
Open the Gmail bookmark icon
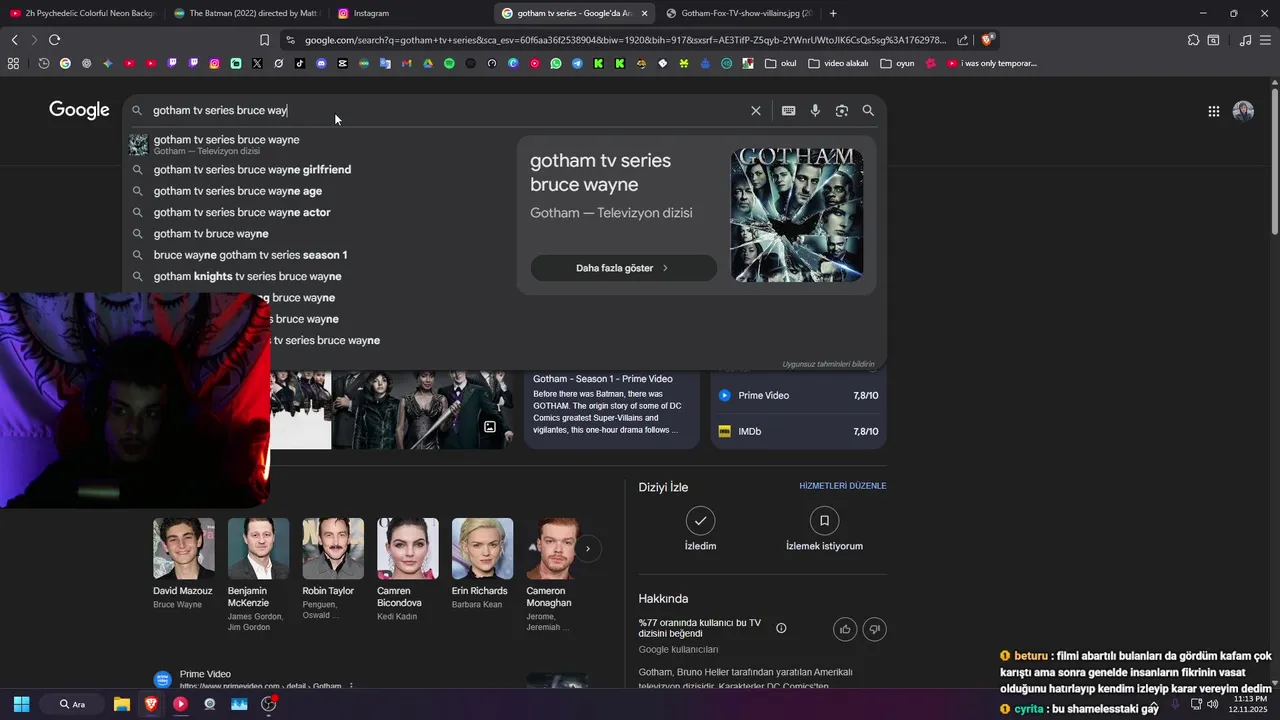(x=406, y=63)
